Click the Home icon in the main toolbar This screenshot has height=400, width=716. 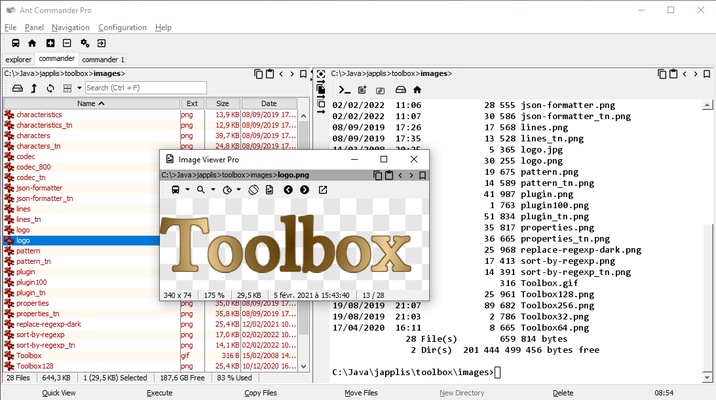pos(32,43)
